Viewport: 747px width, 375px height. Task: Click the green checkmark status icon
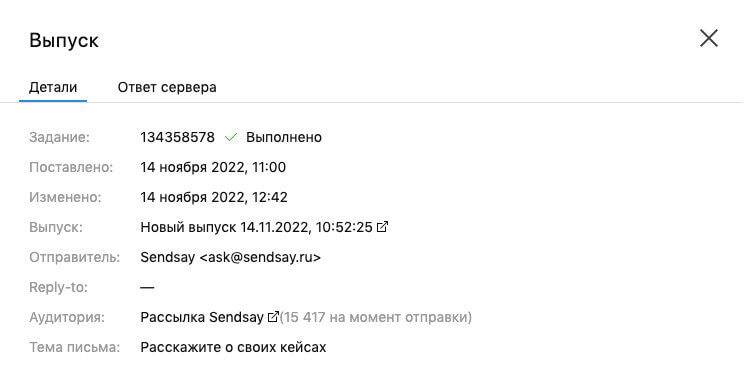[x=231, y=137]
